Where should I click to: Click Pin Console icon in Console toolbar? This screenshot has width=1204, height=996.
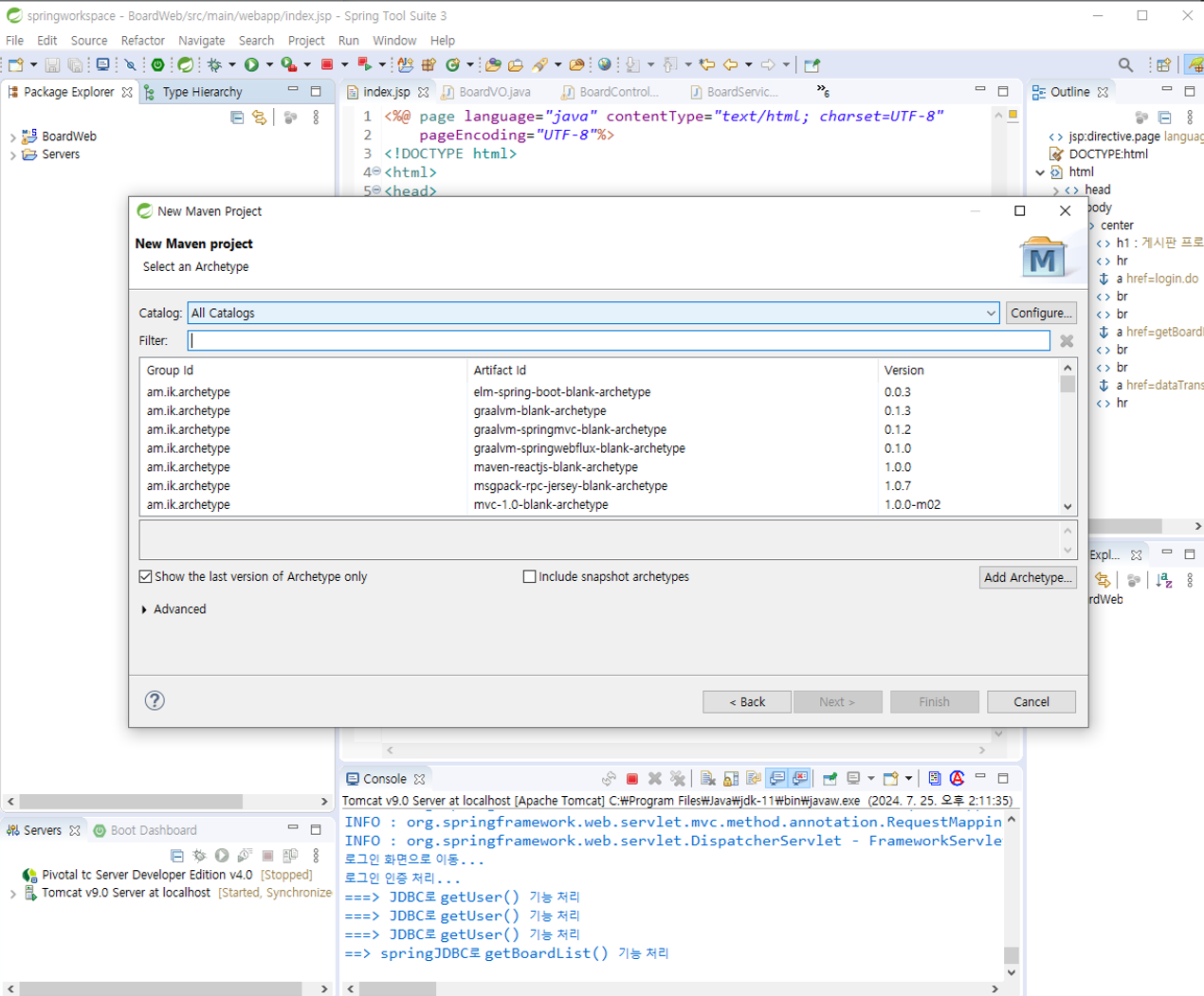tap(830, 779)
